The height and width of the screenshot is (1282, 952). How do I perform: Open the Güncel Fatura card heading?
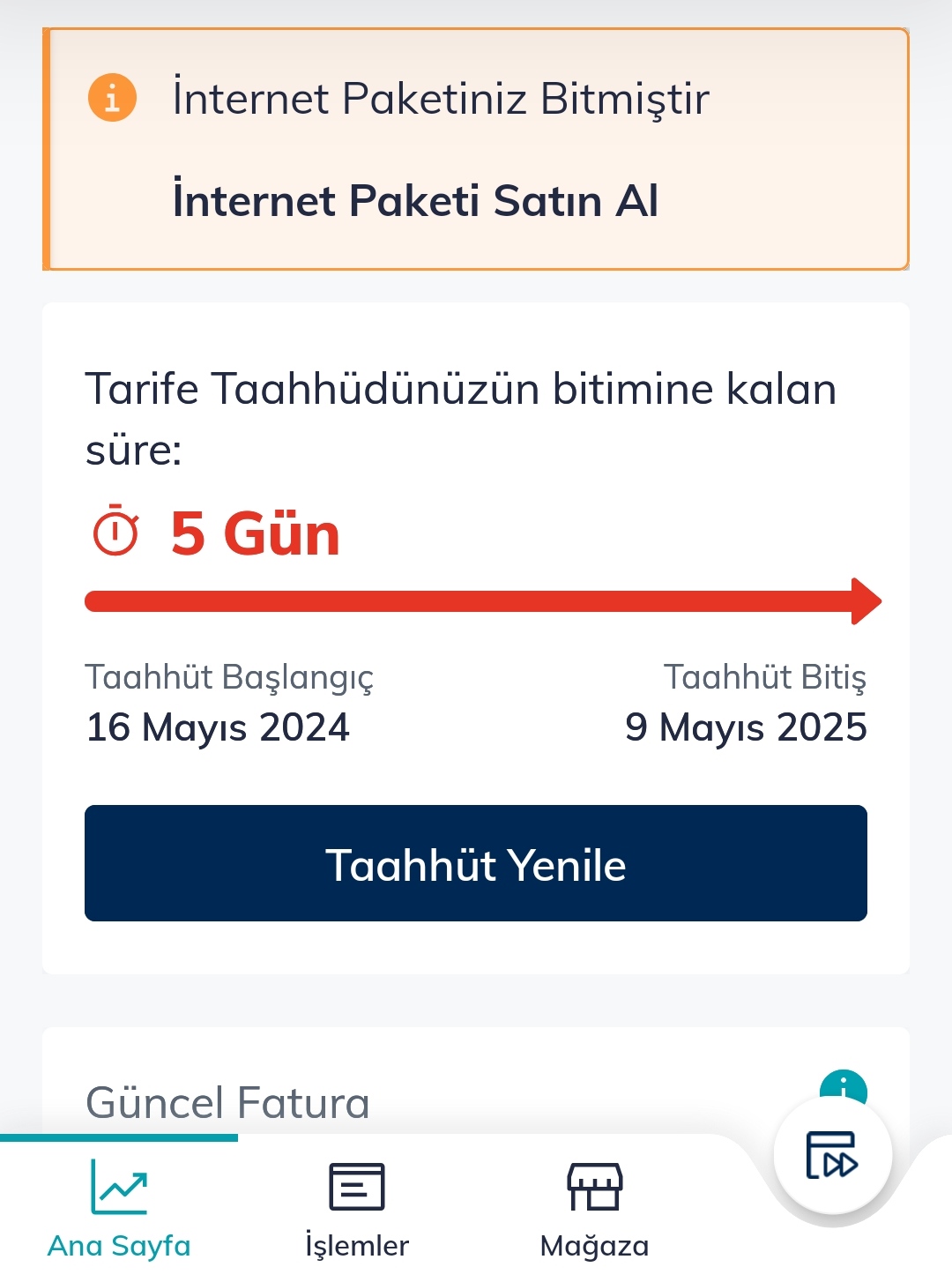point(227,1102)
